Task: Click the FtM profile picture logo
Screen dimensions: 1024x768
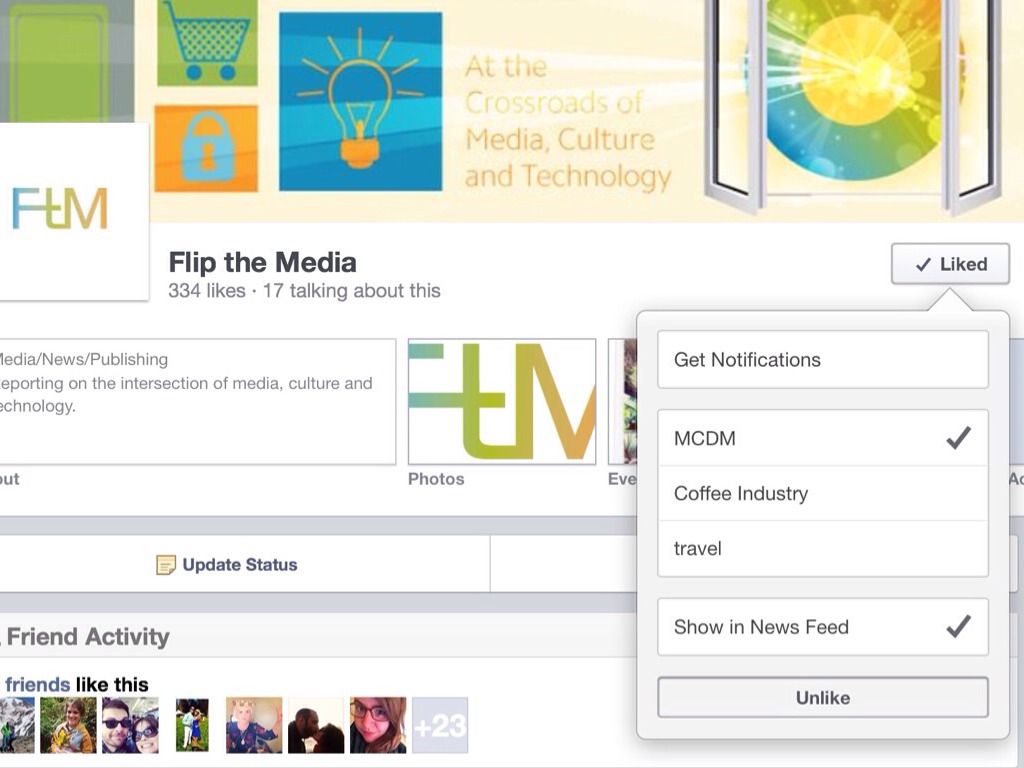Action: pyautogui.click(x=60, y=210)
